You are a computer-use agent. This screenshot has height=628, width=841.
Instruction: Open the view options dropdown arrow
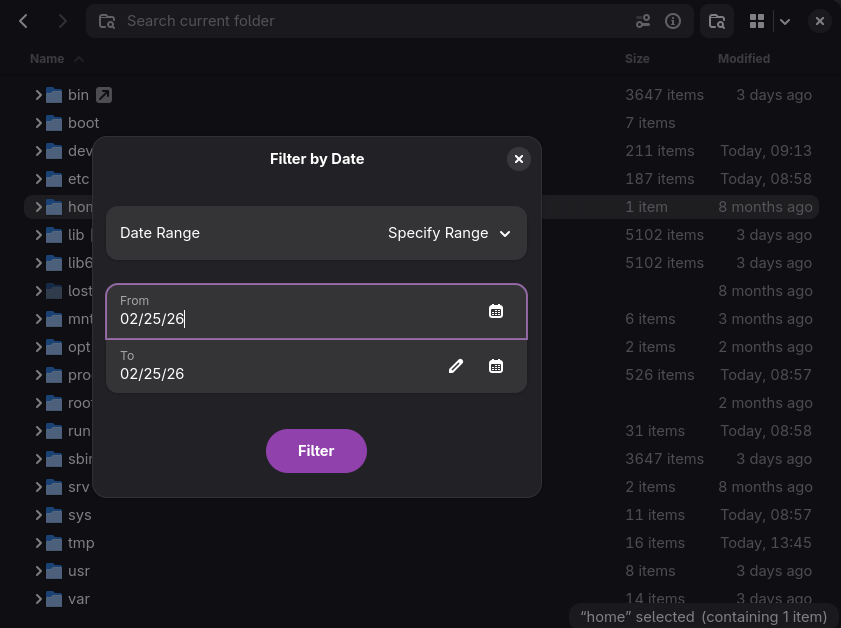785,21
